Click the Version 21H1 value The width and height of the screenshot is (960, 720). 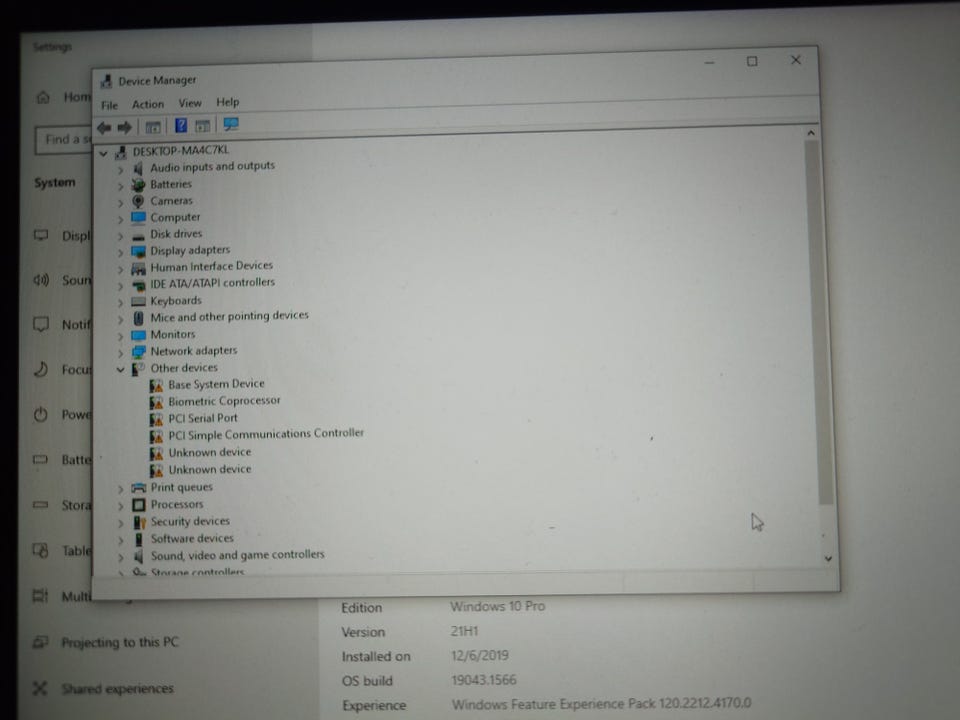464,631
